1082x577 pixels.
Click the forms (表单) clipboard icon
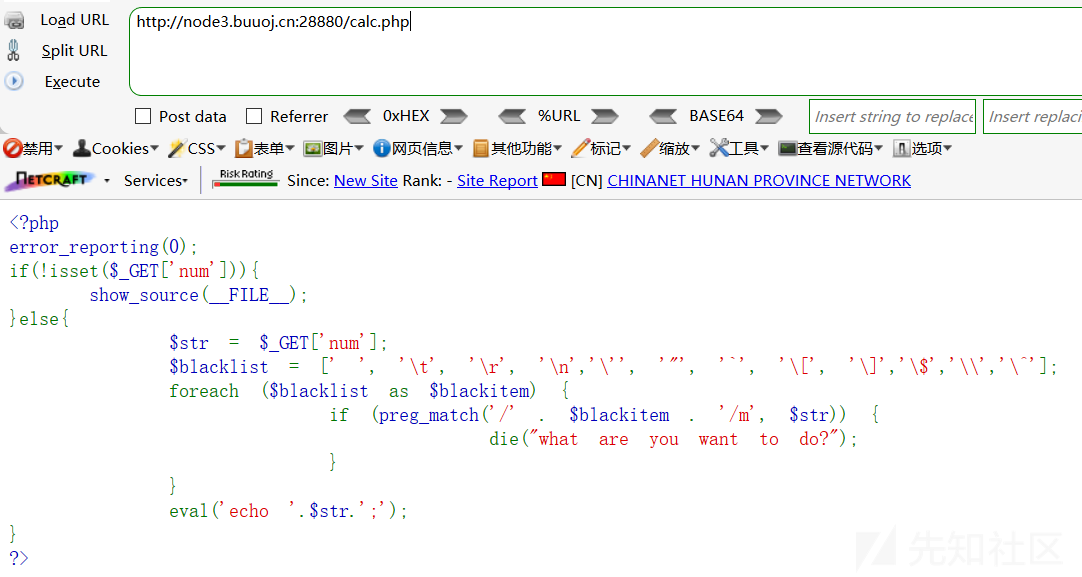point(244,148)
